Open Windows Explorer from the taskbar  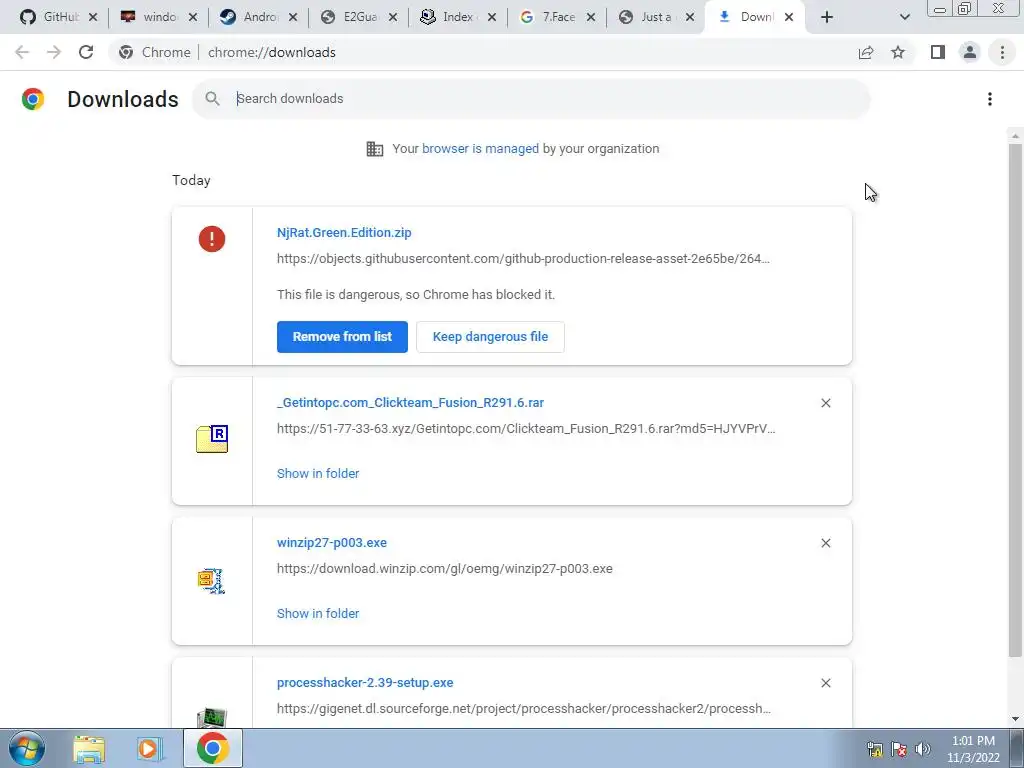89,748
